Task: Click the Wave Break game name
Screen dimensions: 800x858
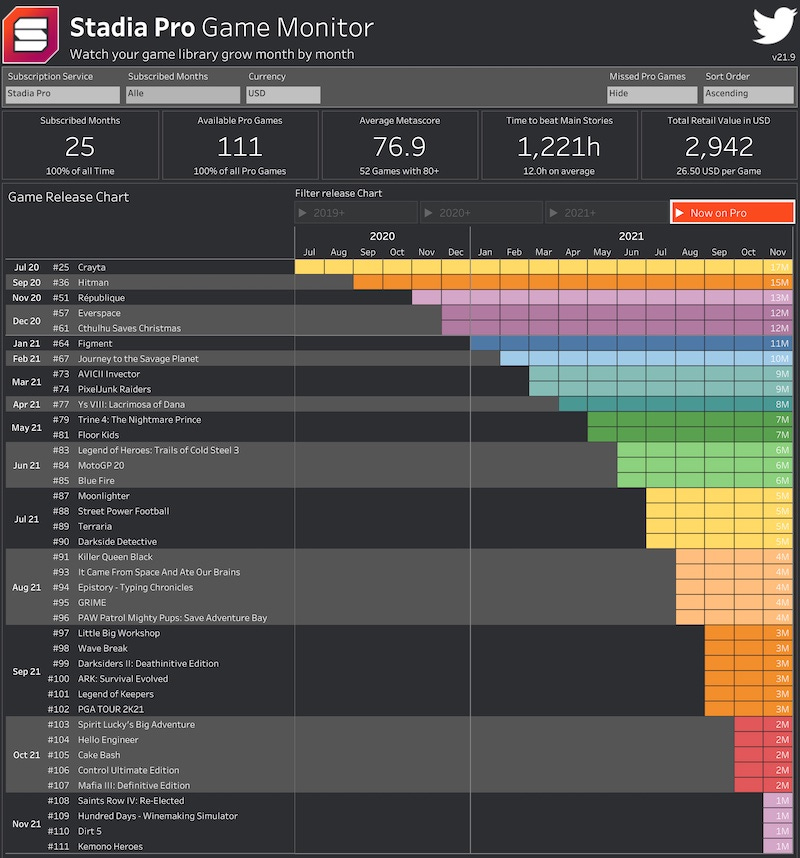Action: tap(102, 648)
